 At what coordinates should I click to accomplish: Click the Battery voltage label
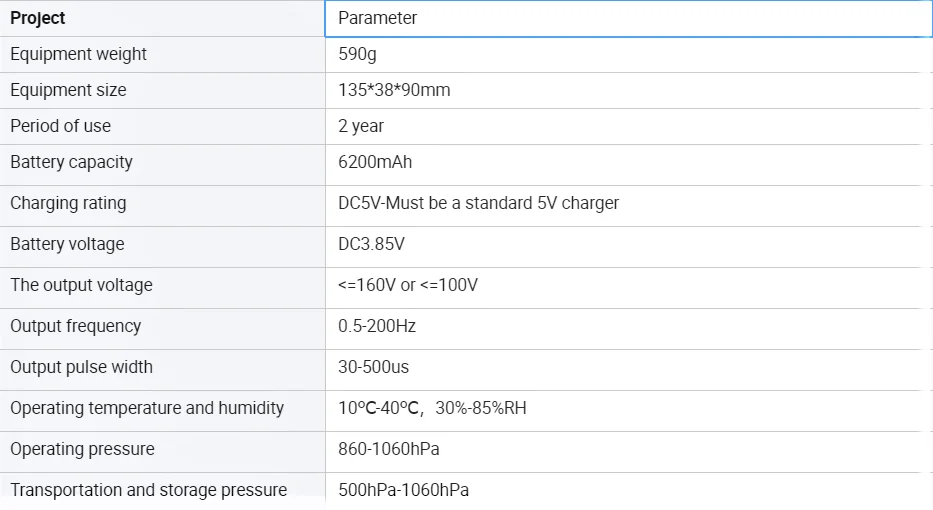coord(162,244)
